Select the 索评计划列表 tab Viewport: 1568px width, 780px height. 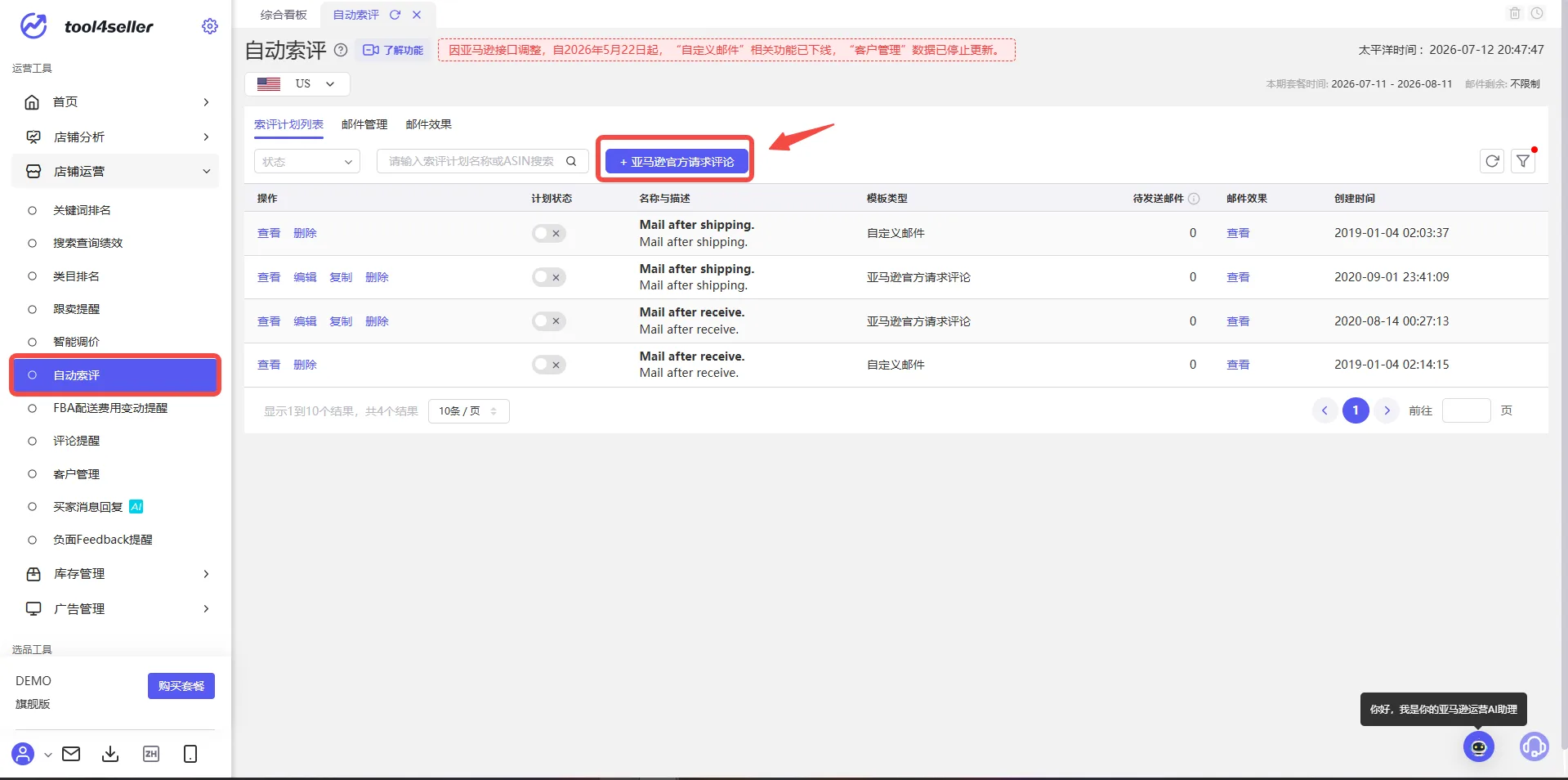click(x=288, y=124)
